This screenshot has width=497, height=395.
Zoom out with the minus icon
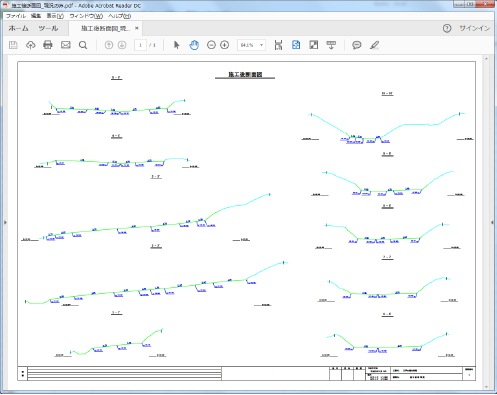[211, 45]
